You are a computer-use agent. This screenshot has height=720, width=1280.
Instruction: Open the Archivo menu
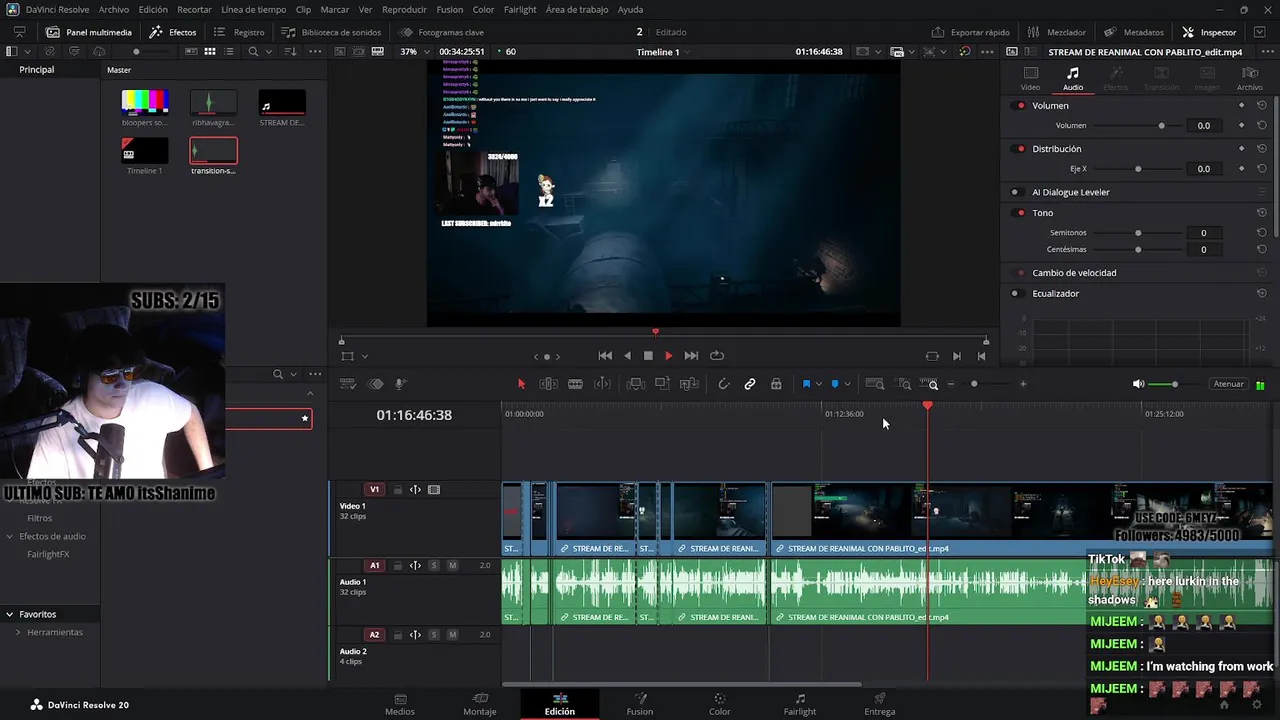pos(114,9)
